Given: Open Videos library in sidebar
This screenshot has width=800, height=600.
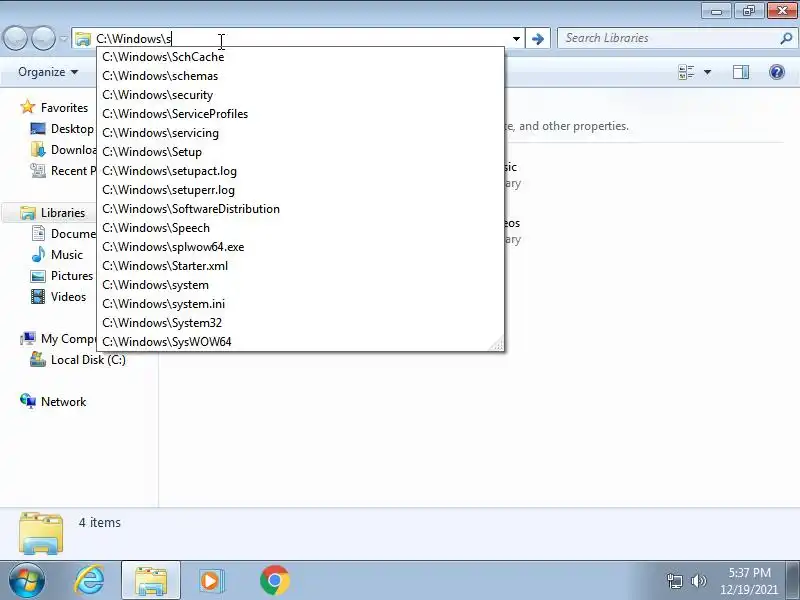Looking at the screenshot, I should [68, 296].
